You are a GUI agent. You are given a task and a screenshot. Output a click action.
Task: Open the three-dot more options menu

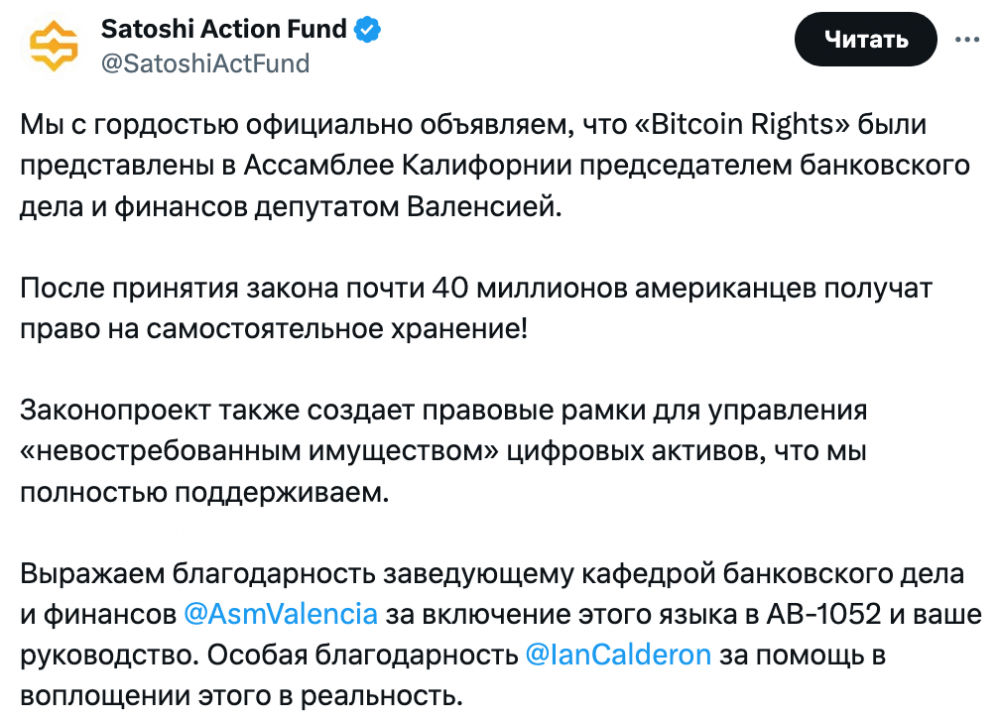coord(967,40)
